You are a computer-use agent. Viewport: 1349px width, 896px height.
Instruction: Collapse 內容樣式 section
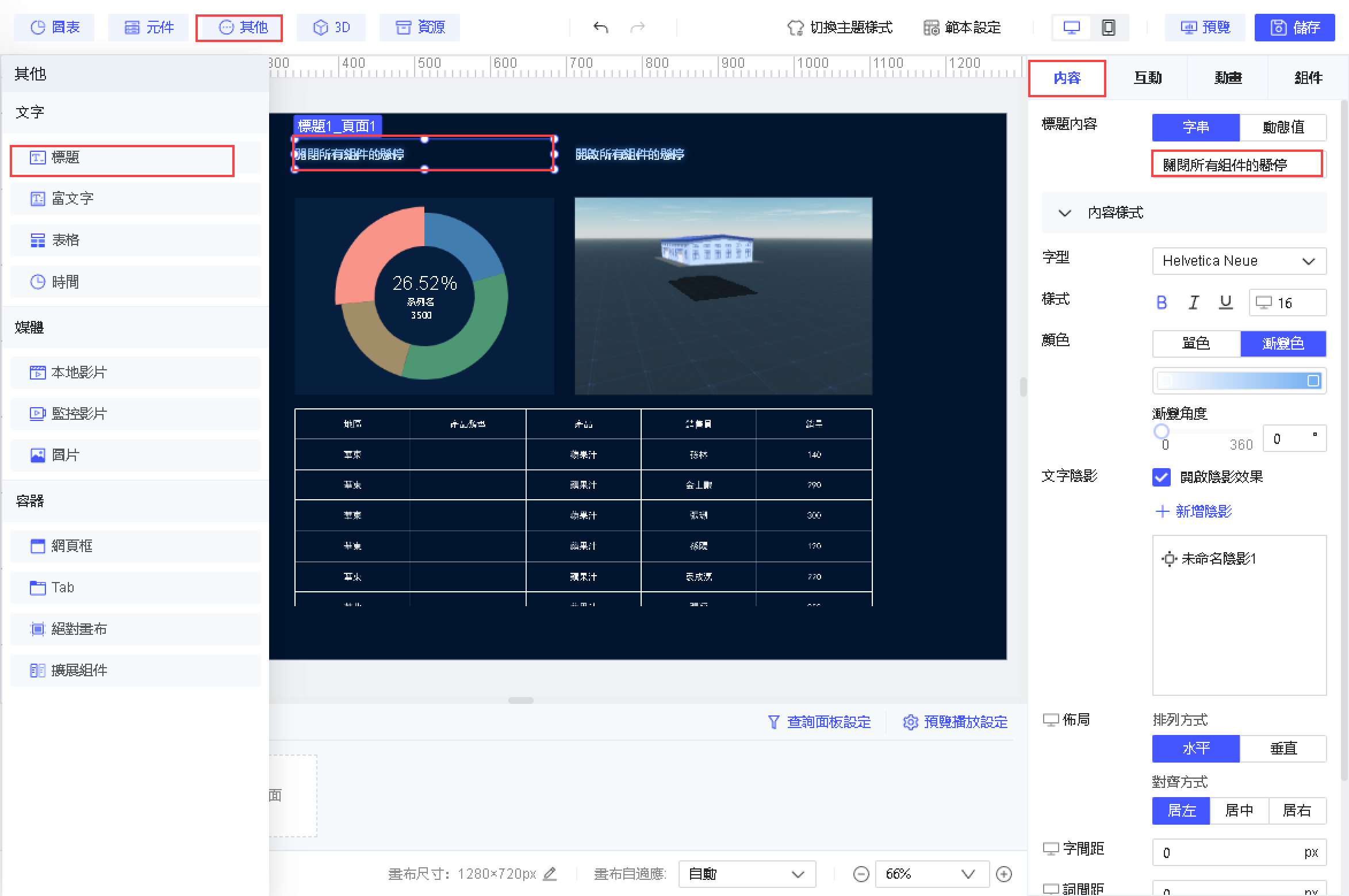[x=1065, y=213]
